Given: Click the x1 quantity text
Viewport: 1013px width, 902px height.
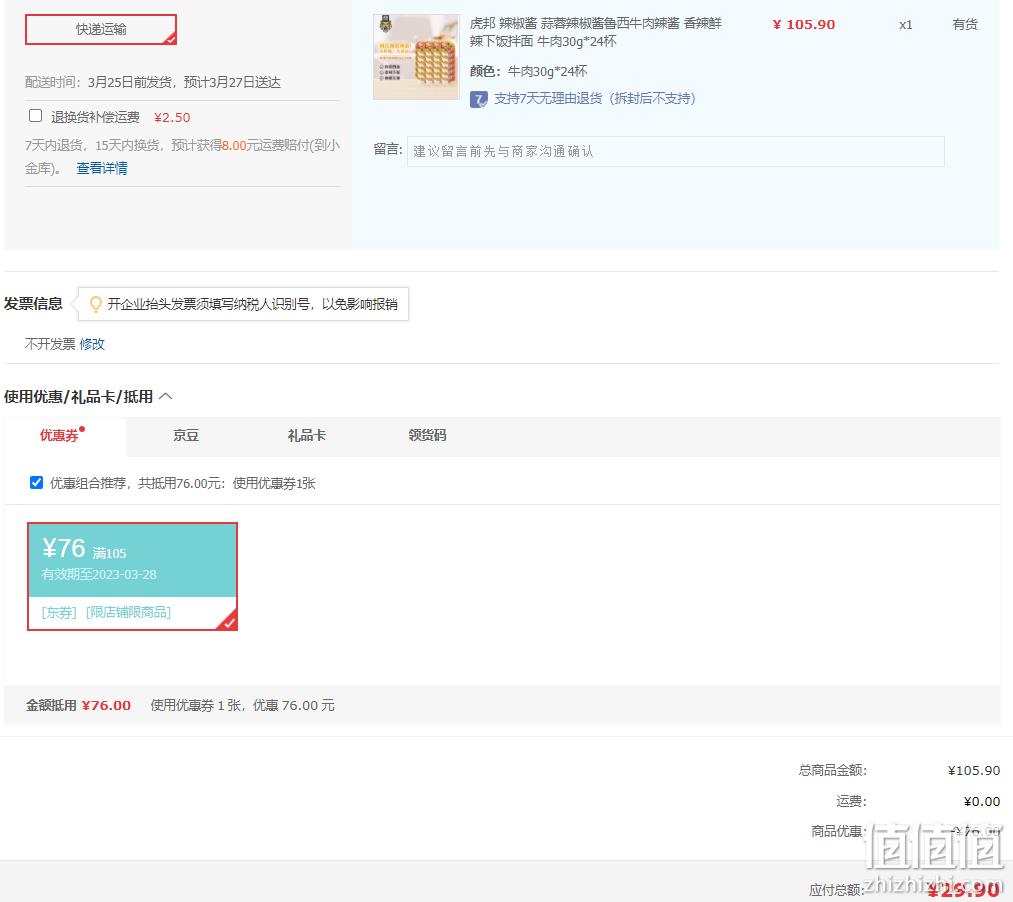Looking at the screenshot, I should [906, 25].
